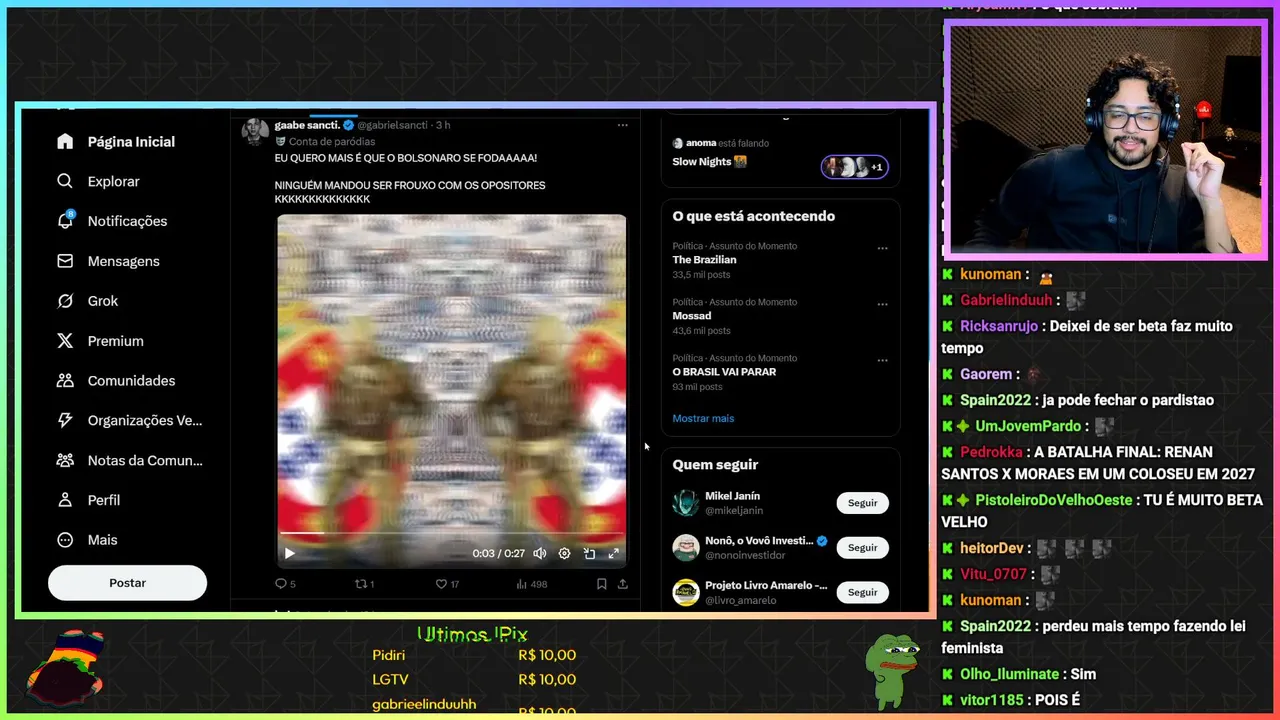Click the notifications bell icon
This screenshot has width=1280, height=720.
[65, 221]
